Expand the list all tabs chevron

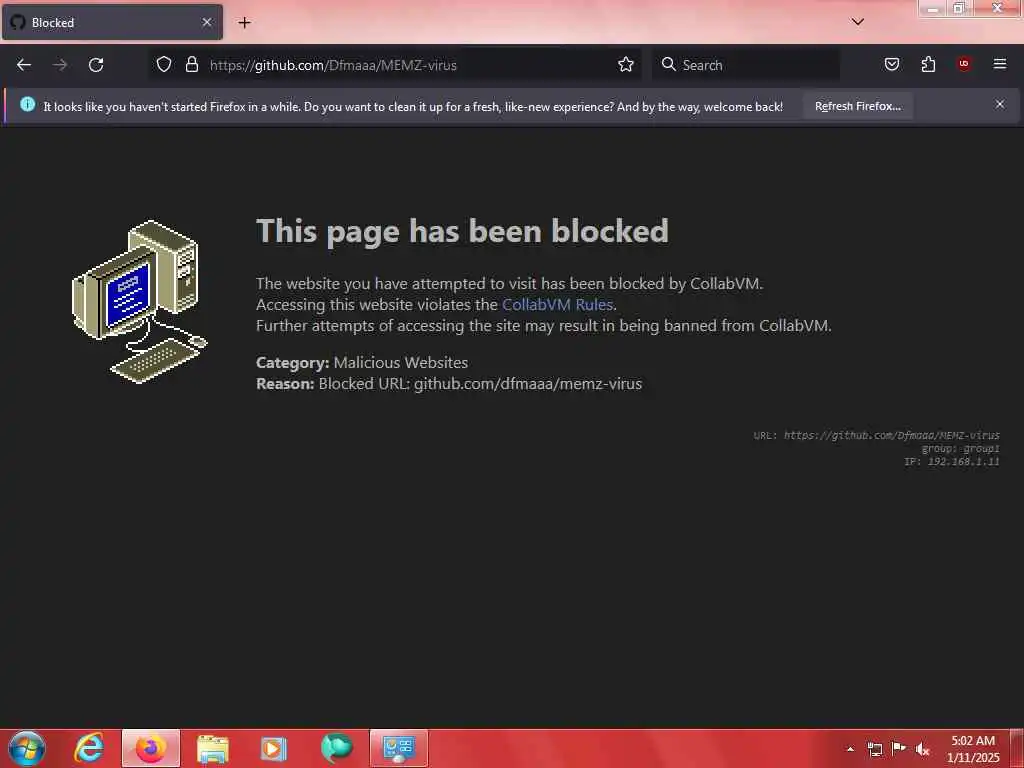point(857,22)
